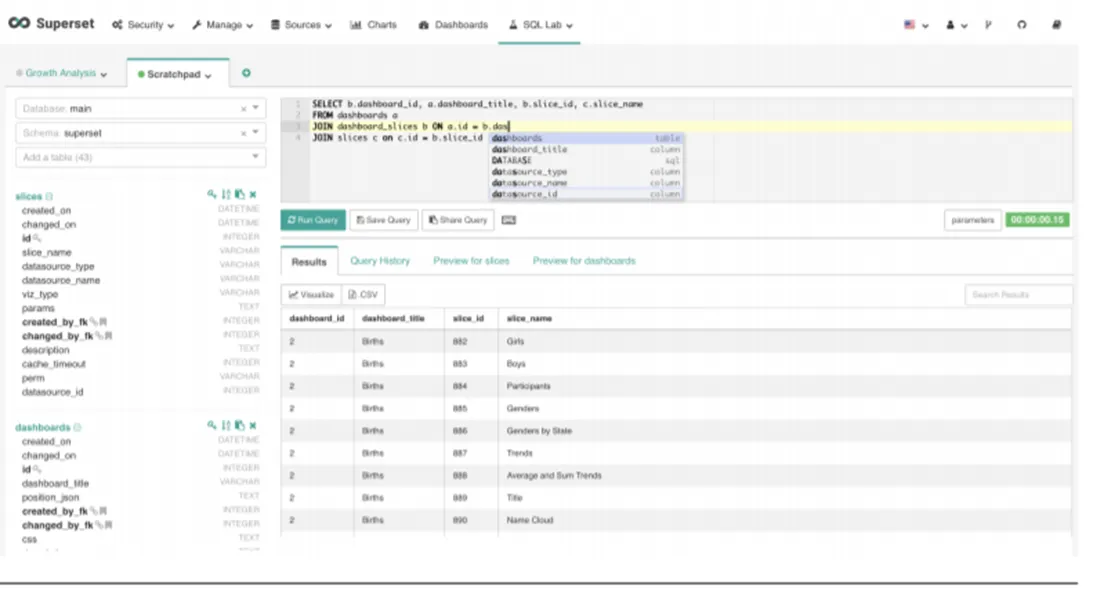Screen dimensions: 1093x596
Task: Click the keyboard icon beside Share Query
Action: [509, 220]
